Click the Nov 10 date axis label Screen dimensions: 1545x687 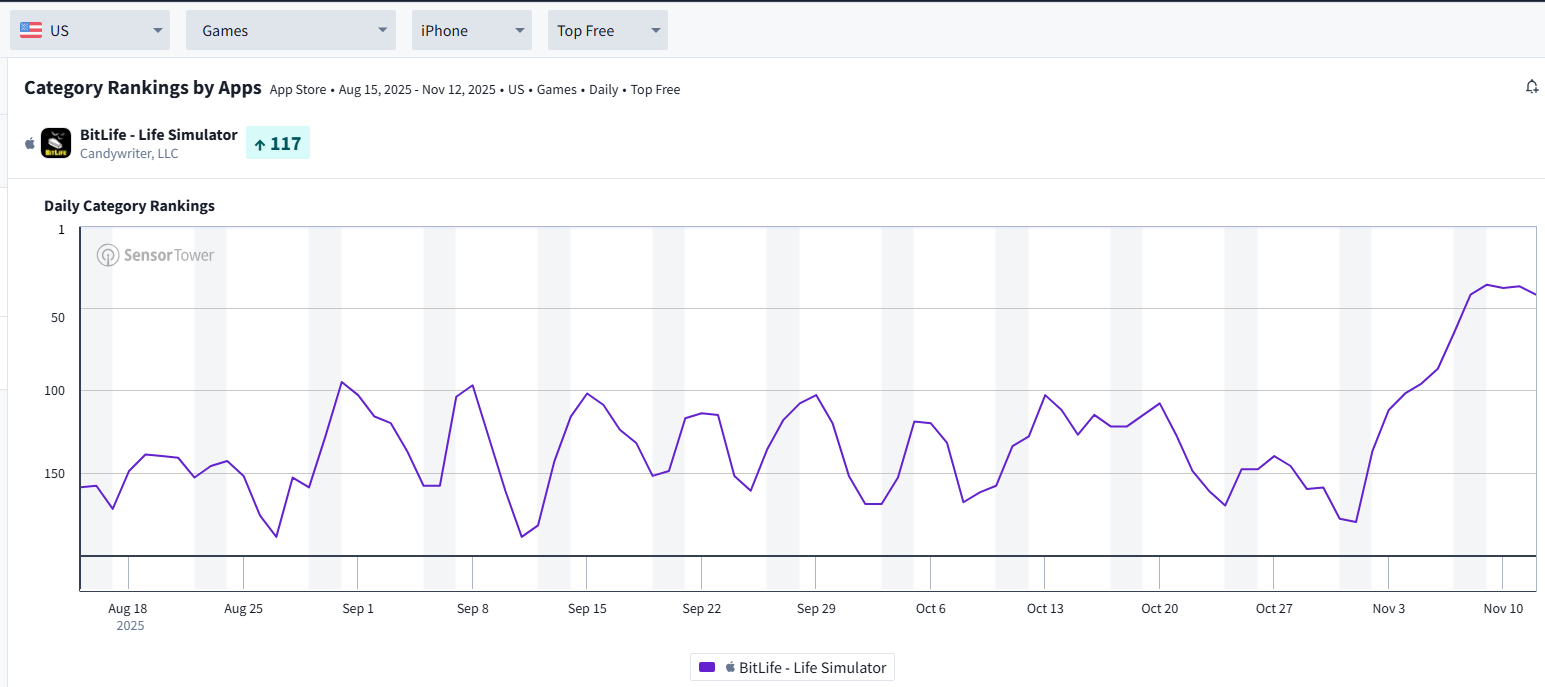(1502, 608)
